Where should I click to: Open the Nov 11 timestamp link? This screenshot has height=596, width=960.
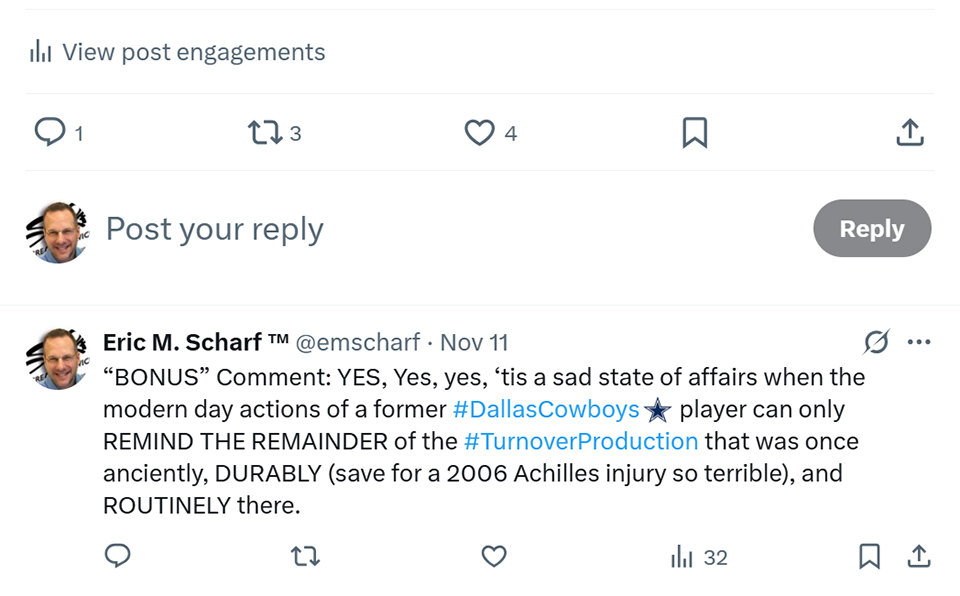pyautogui.click(x=474, y=342)
